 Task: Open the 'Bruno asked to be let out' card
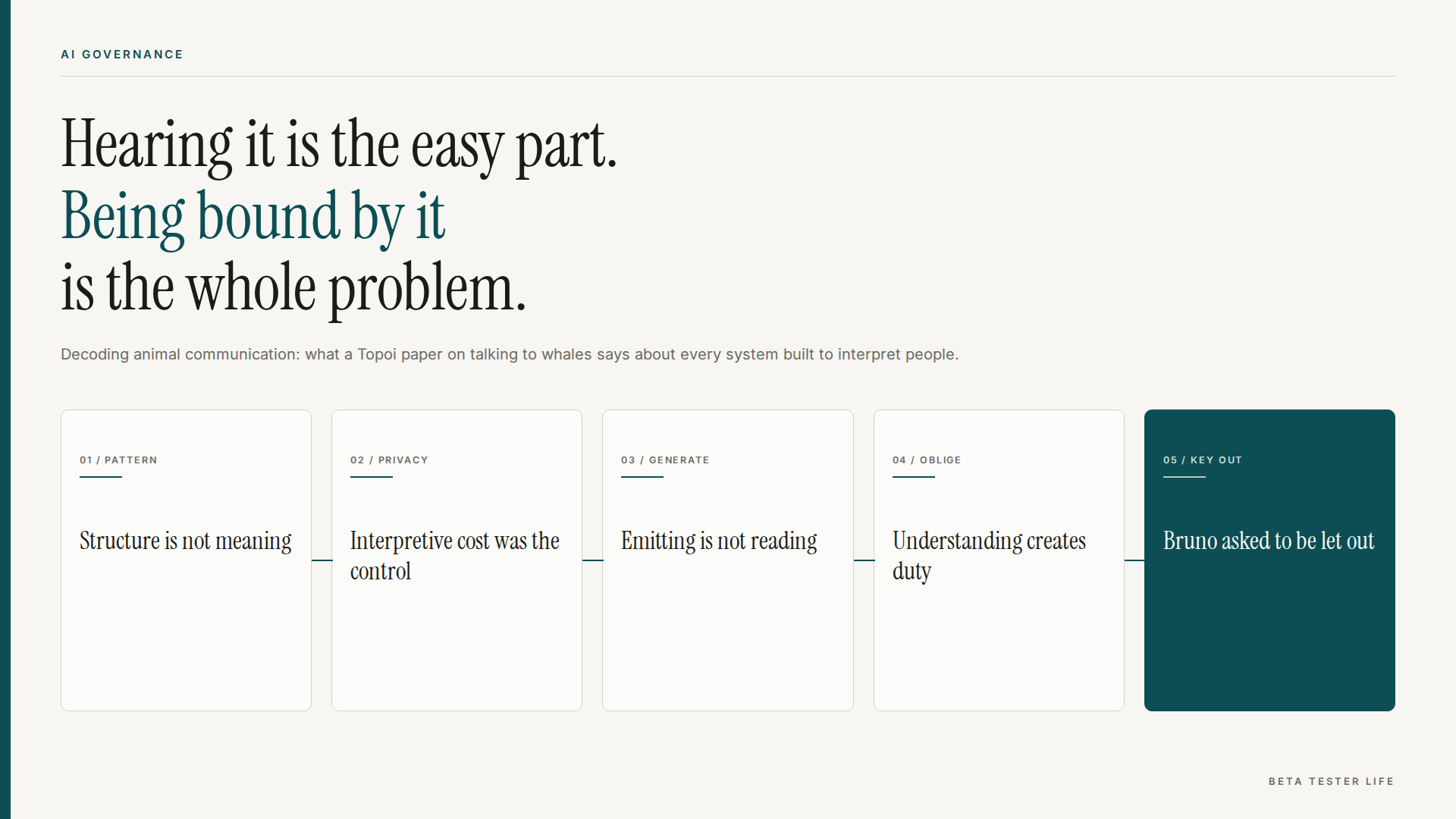(x=1269, y=560)
